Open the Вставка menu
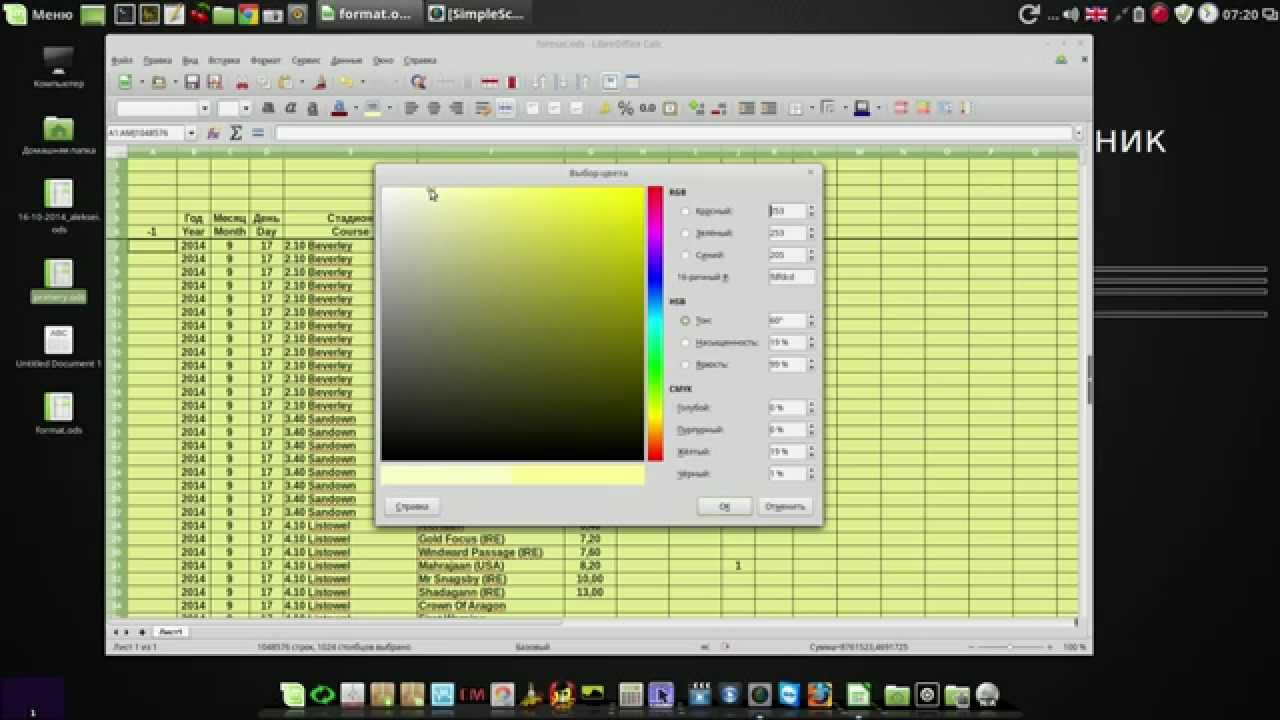This screenshot has height=720, width=1280. point(224,60)
